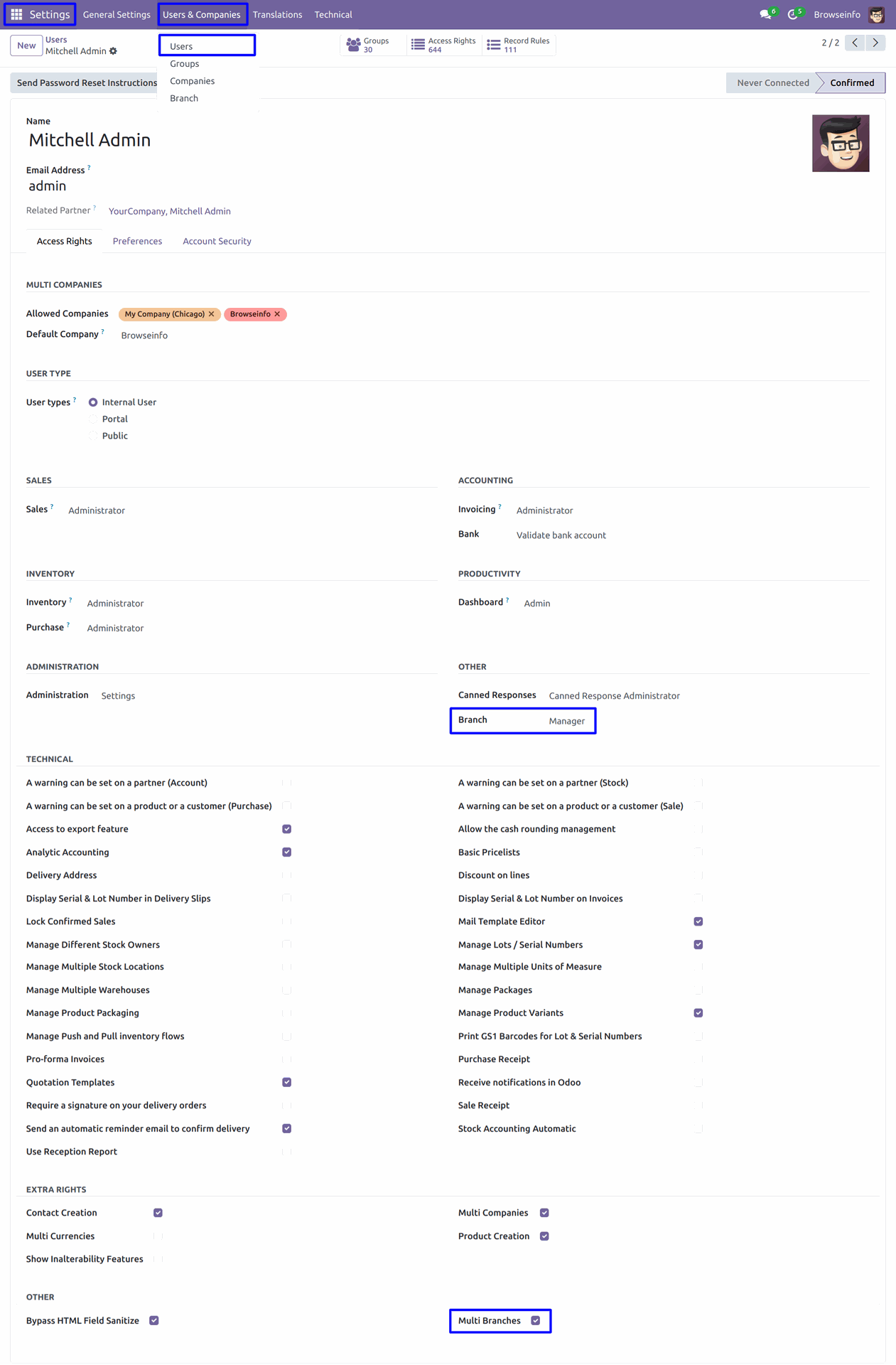
Task: Uncheck Access to export feature
Action: click(287, 829)
